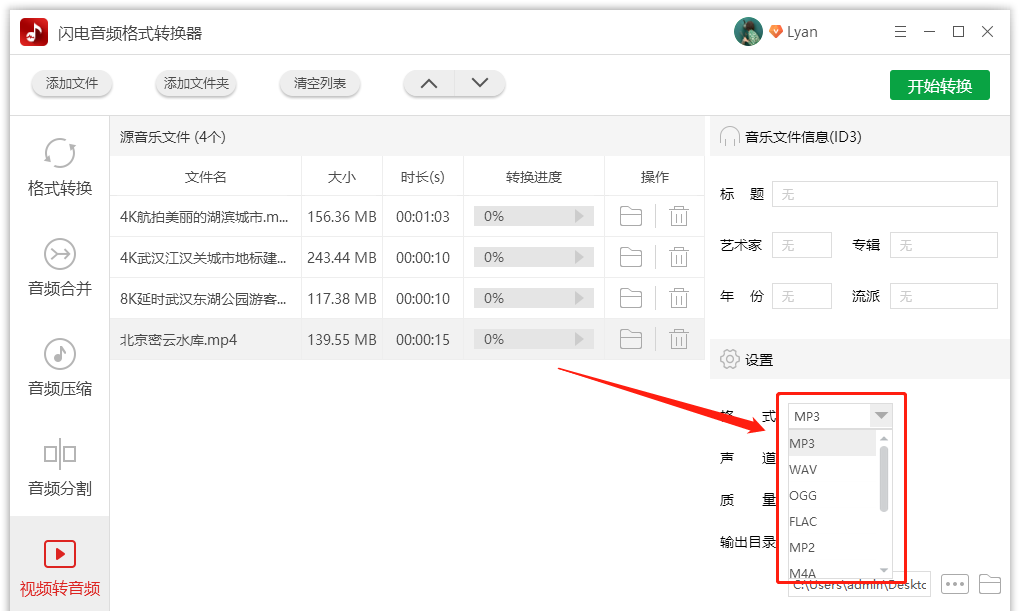Open folder for 4K航拍美丽的湖滨城市 file
This screenshot has height=612, width=1020.
(630, 216)
